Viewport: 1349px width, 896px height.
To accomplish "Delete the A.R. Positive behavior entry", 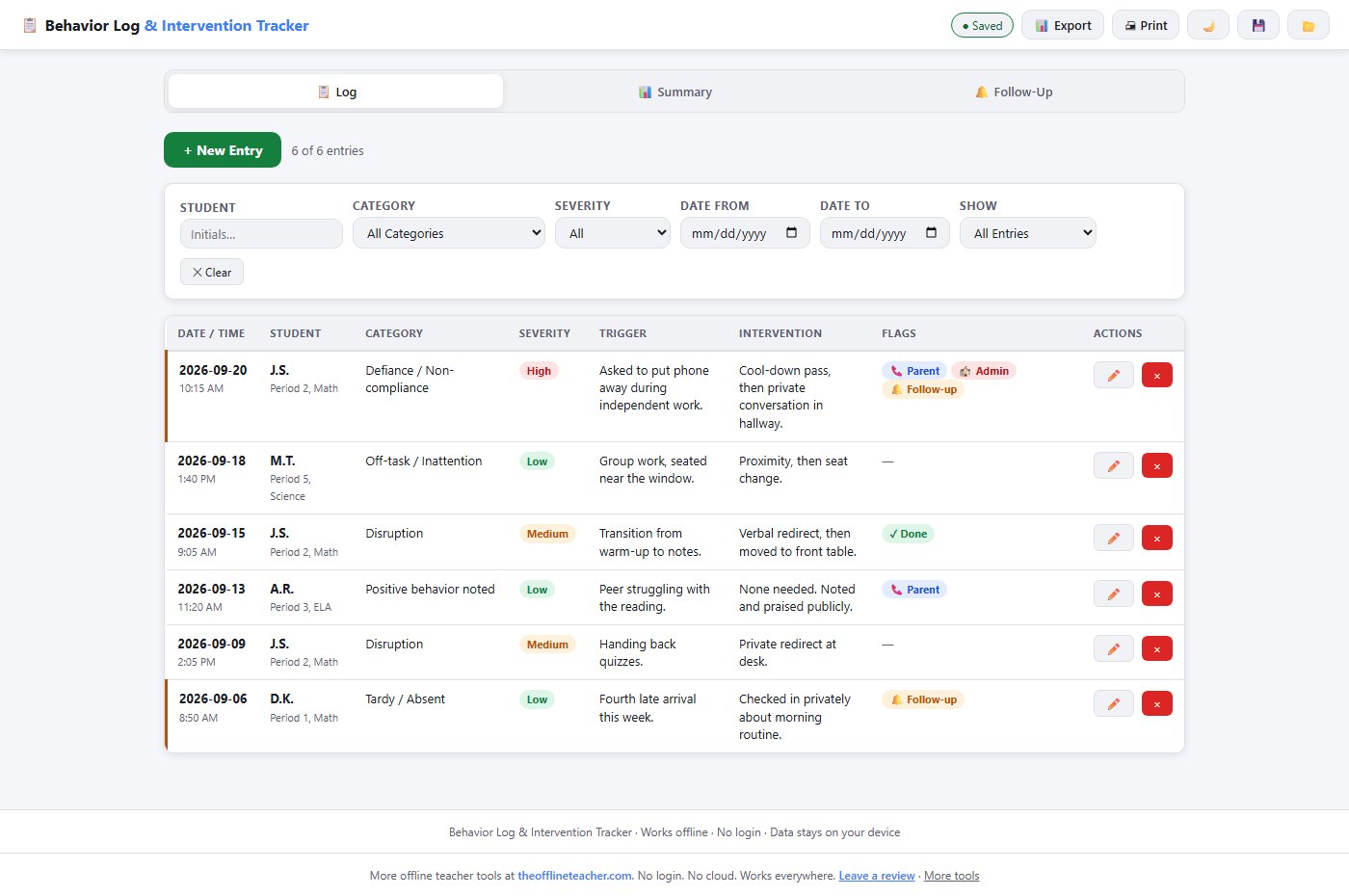I will point(1157,593).
